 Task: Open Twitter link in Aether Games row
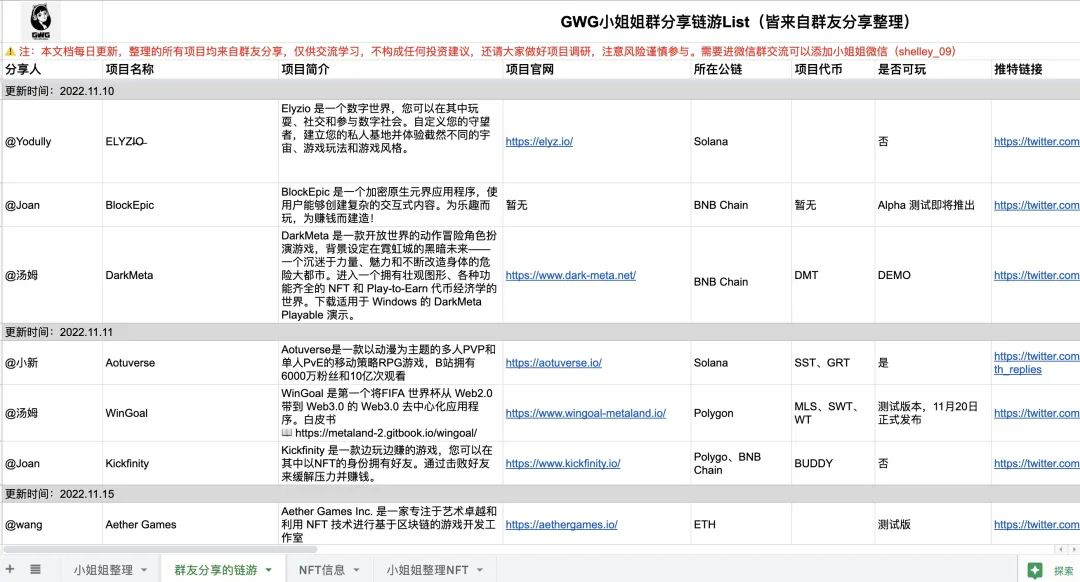click(1037, 524)
